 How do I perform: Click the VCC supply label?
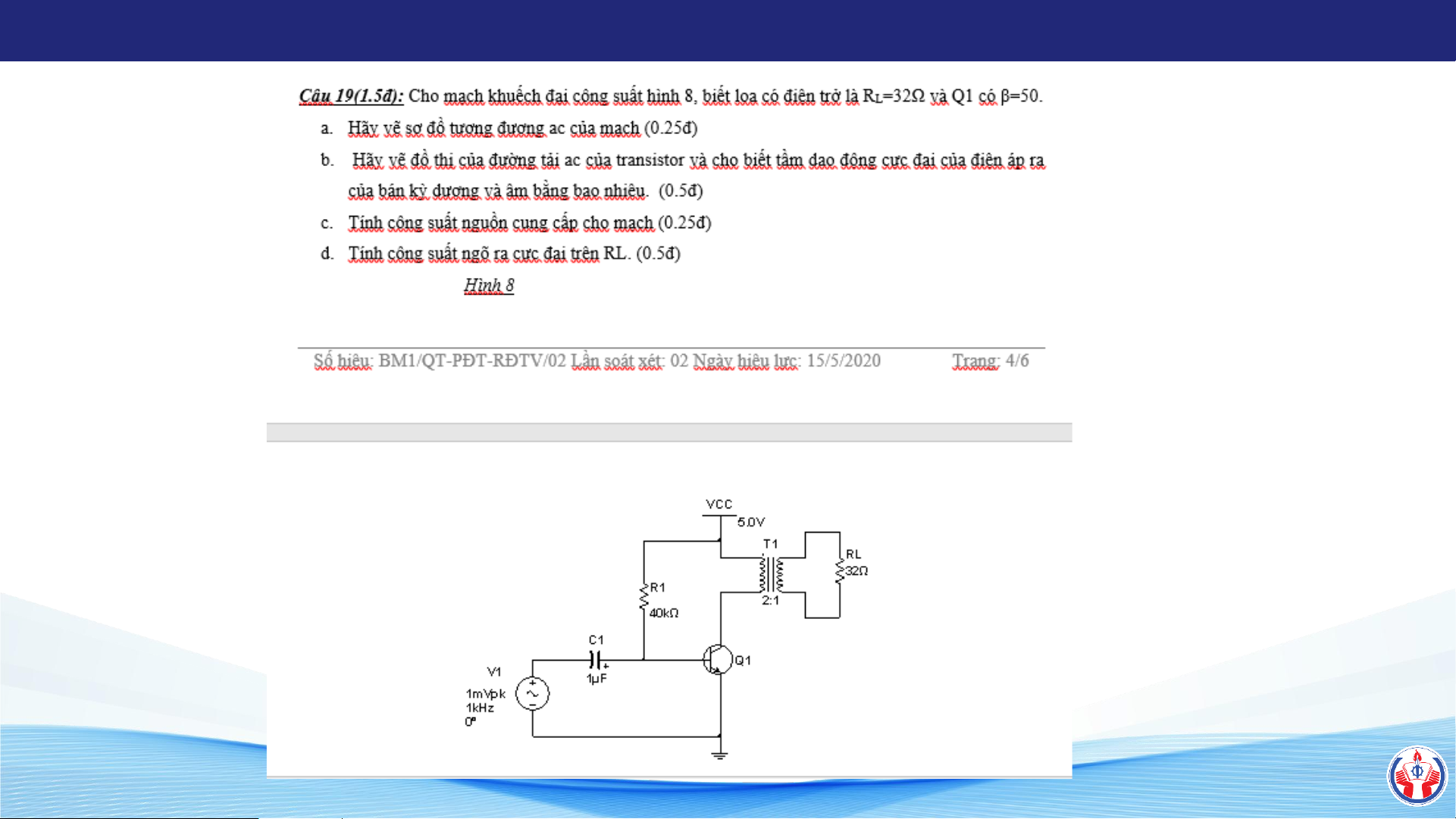tap(719, 504)
